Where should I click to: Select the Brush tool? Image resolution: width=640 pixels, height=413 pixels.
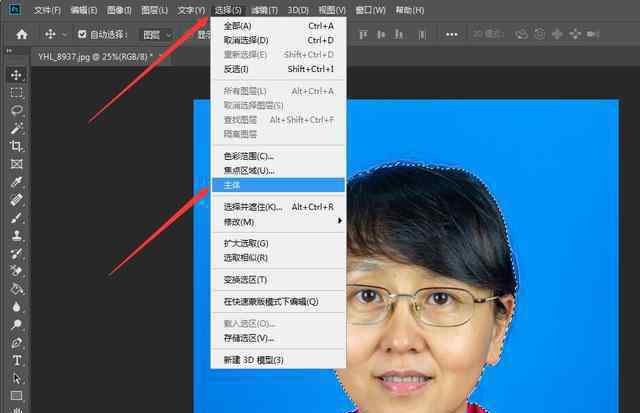16,218
